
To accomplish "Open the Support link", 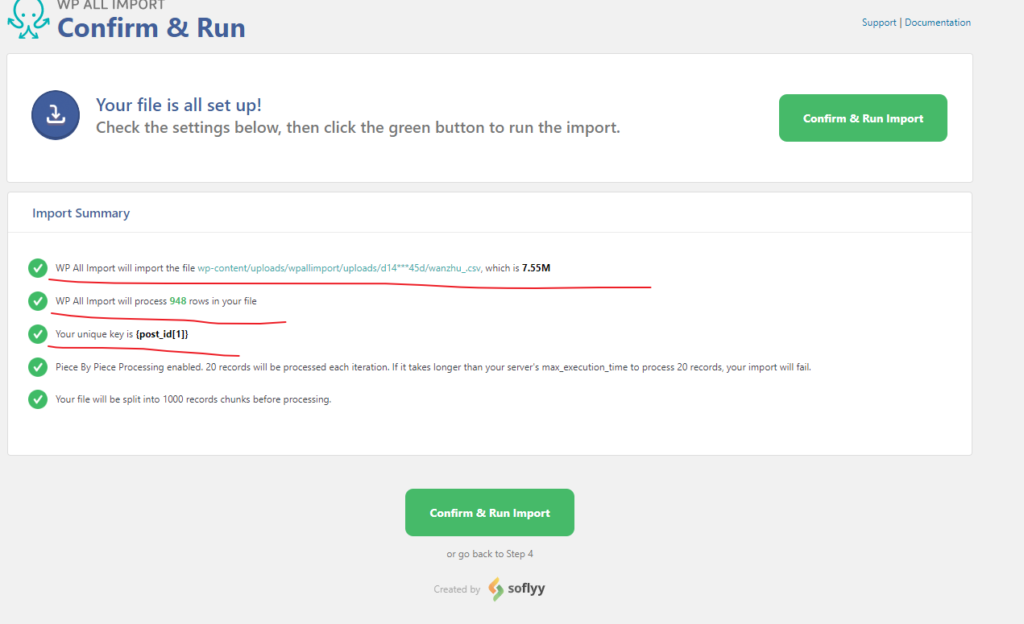I will (x=879, y=23).
